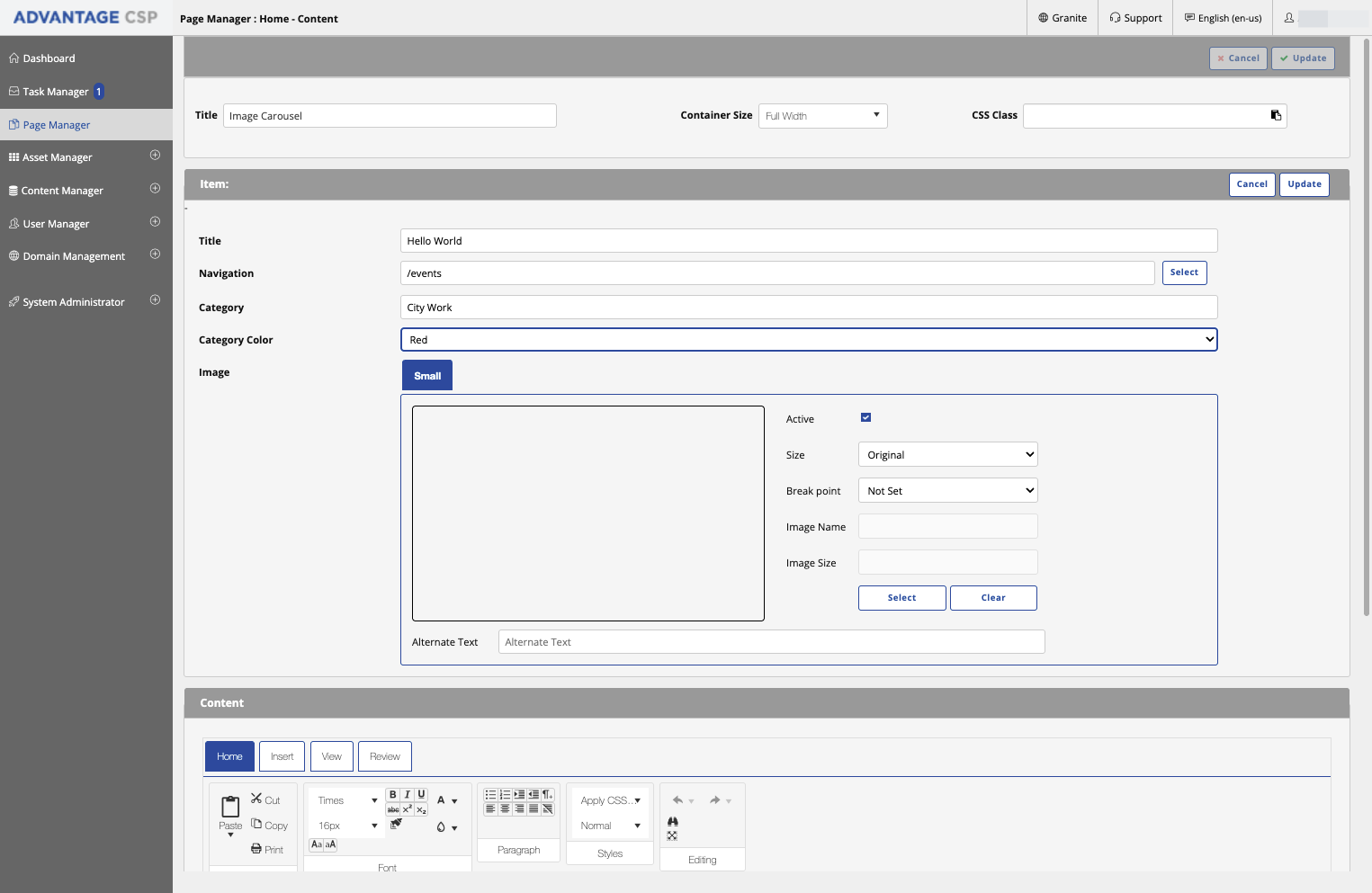This screenshot has width=1372, height=893.
Task: Switch to the Review editor tab
Action: [385, 756]
